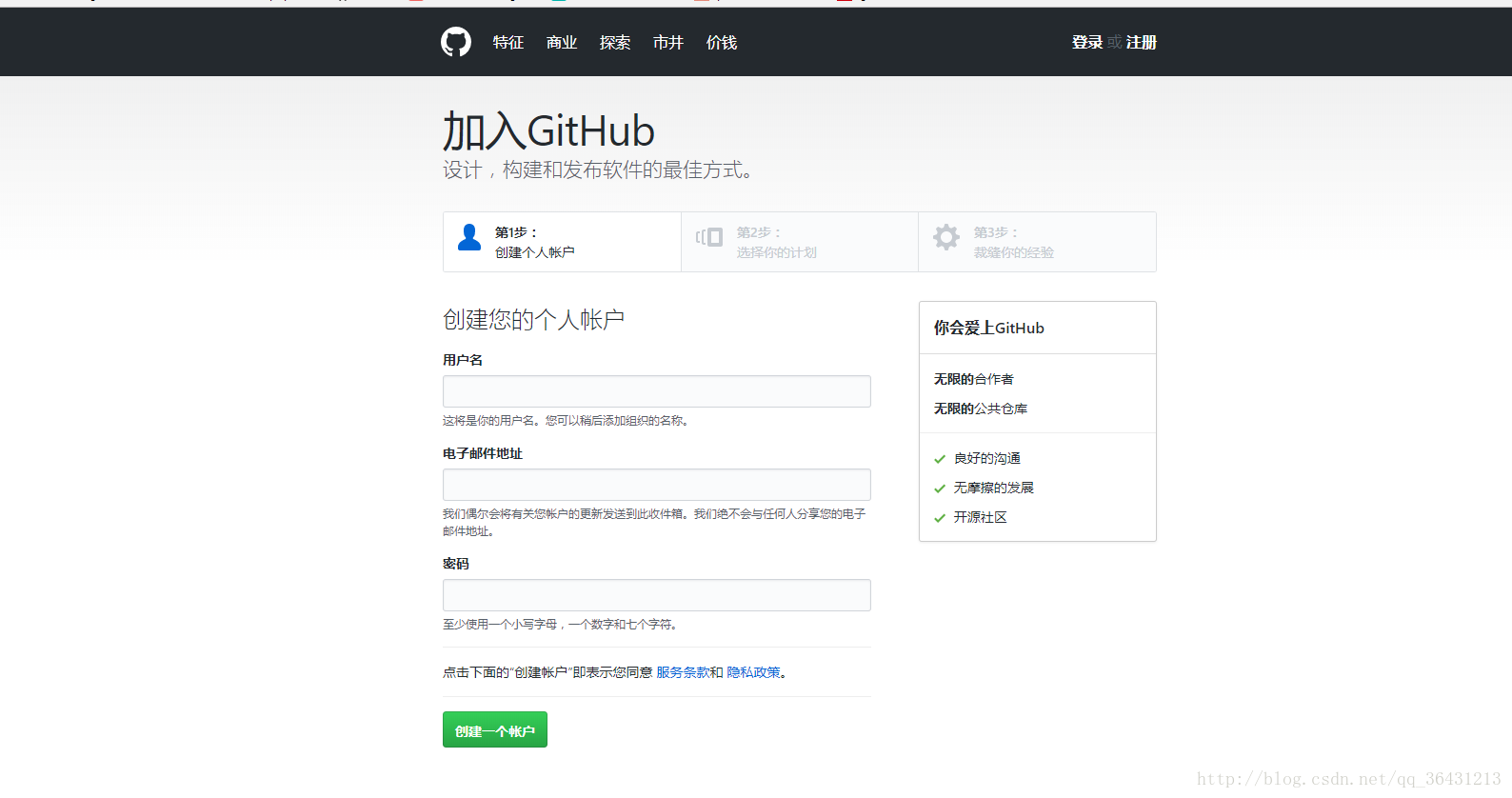Viewport: 1512px width, 798px height.
Task: Click the 加入GitHub heading
Action: (548, 131)
